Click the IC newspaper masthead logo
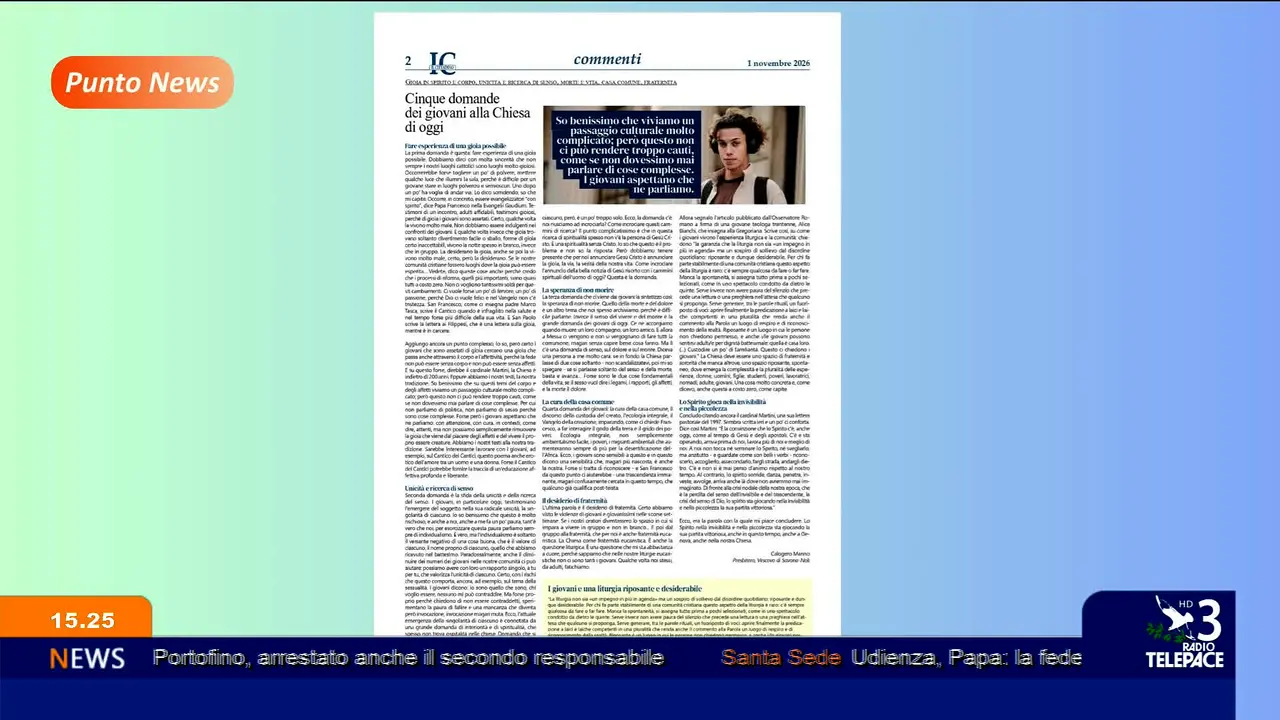Viewport: 1280px width, 720px height. pyautogui.click(x=443, y=62)
